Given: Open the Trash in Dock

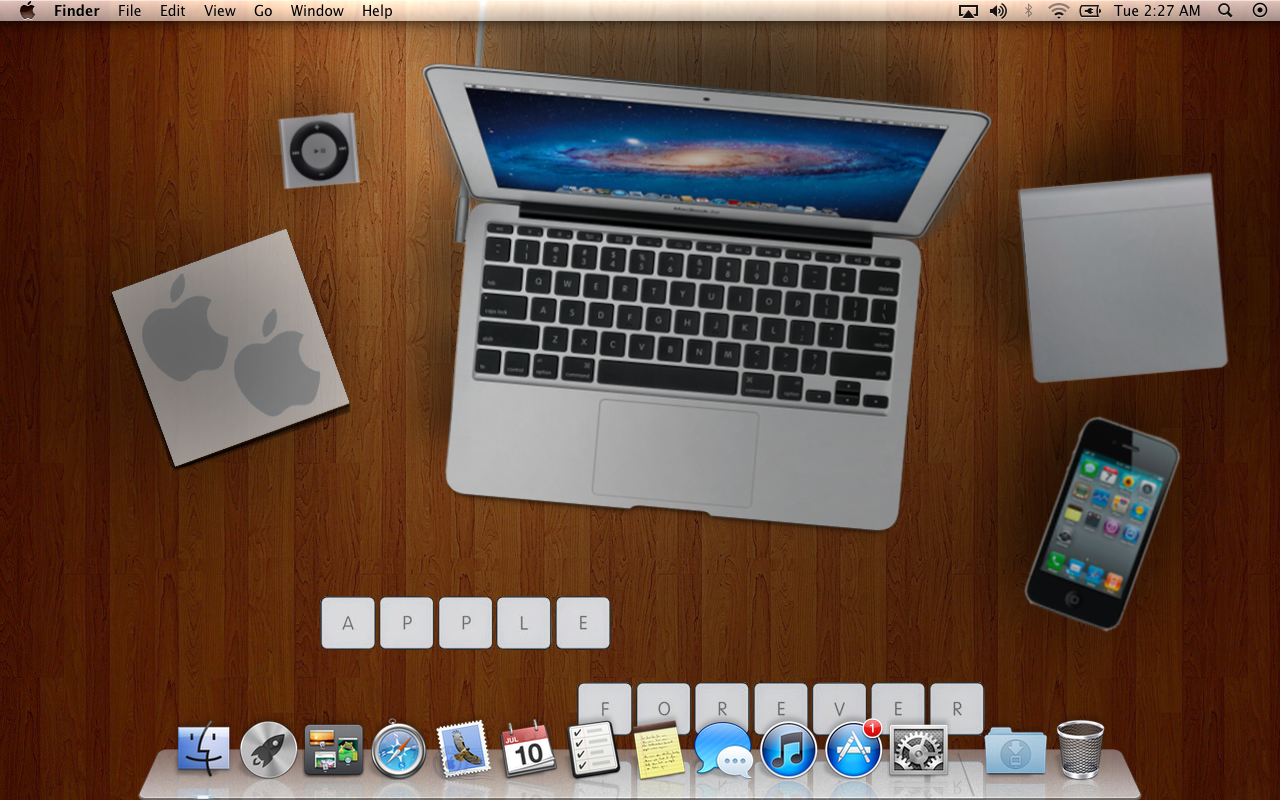Looking at the screenshot, I should [1080, 749].
